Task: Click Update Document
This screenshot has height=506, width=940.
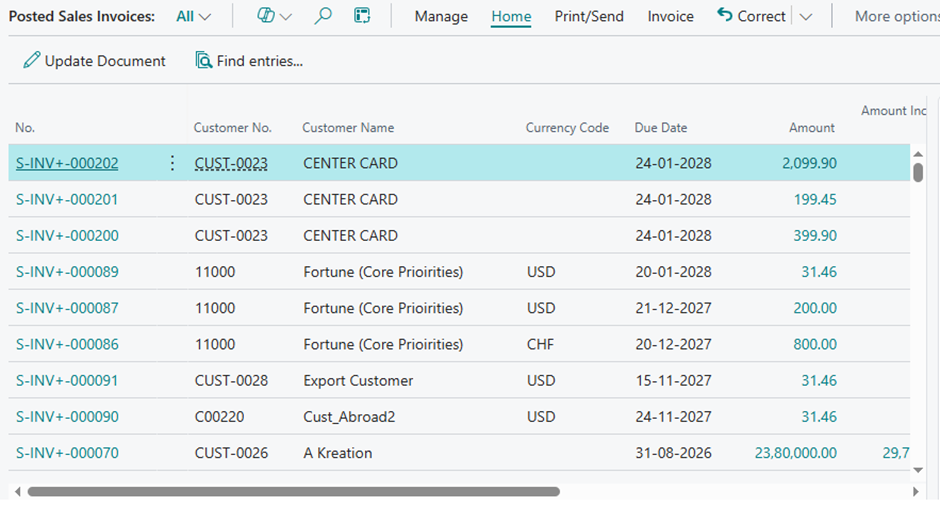Action: tap(94, 61)
